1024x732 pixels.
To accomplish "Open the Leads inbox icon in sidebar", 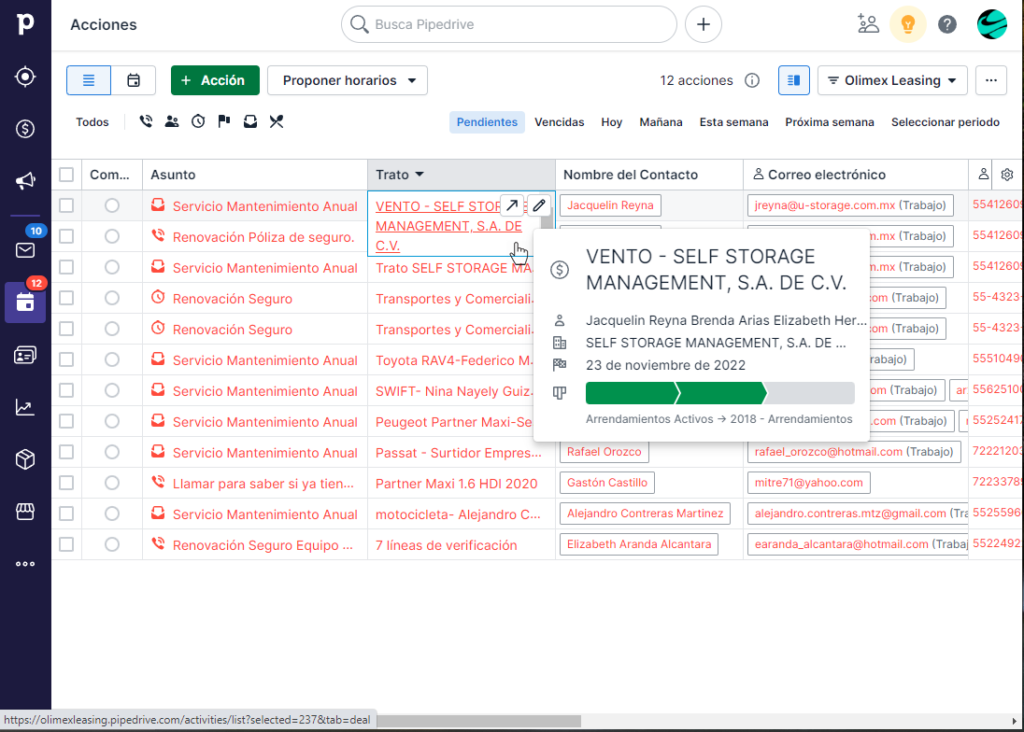I will click(25, 76).
